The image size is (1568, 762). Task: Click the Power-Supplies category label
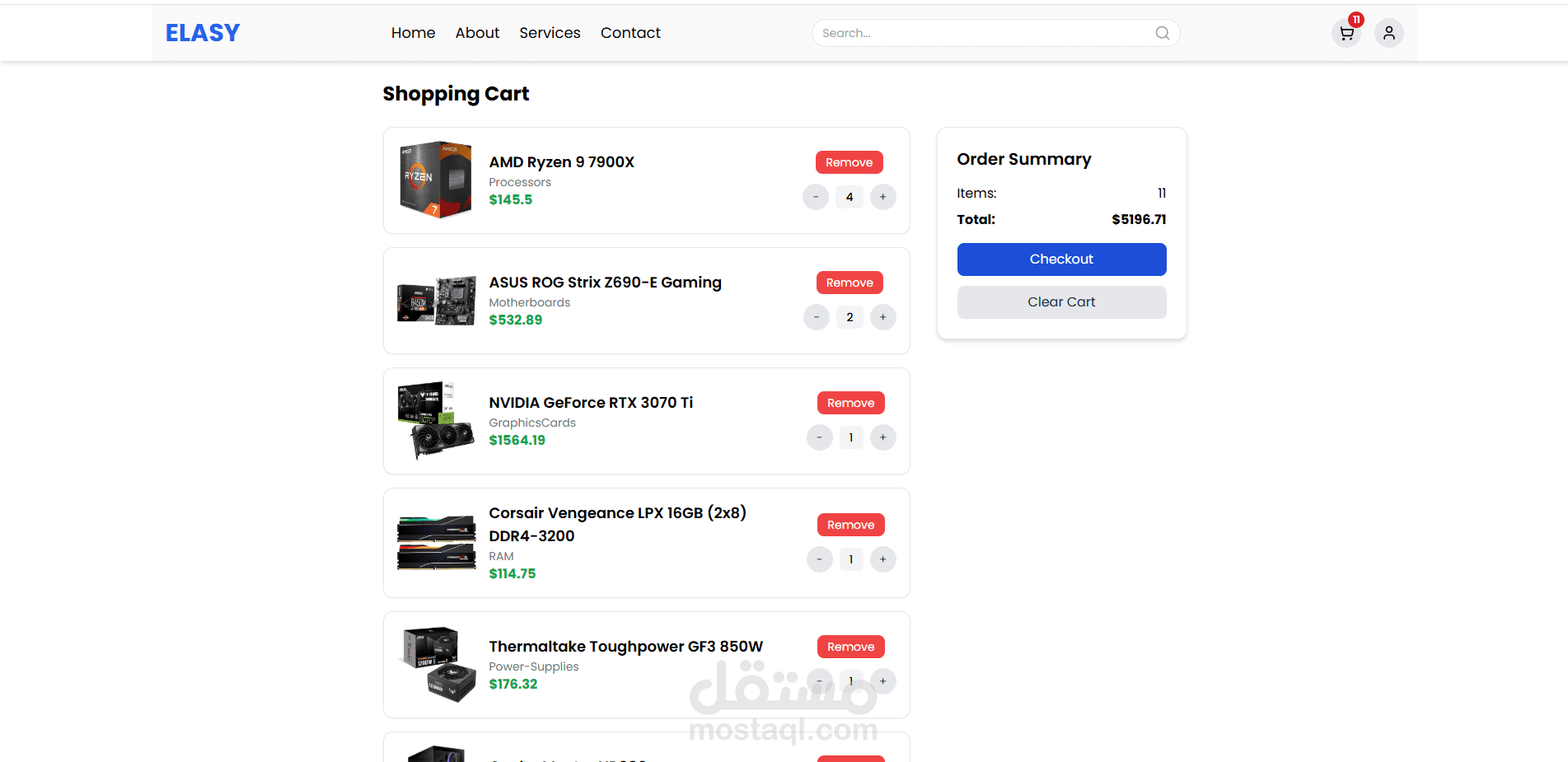pyautogui.click(x=534, y=666)
